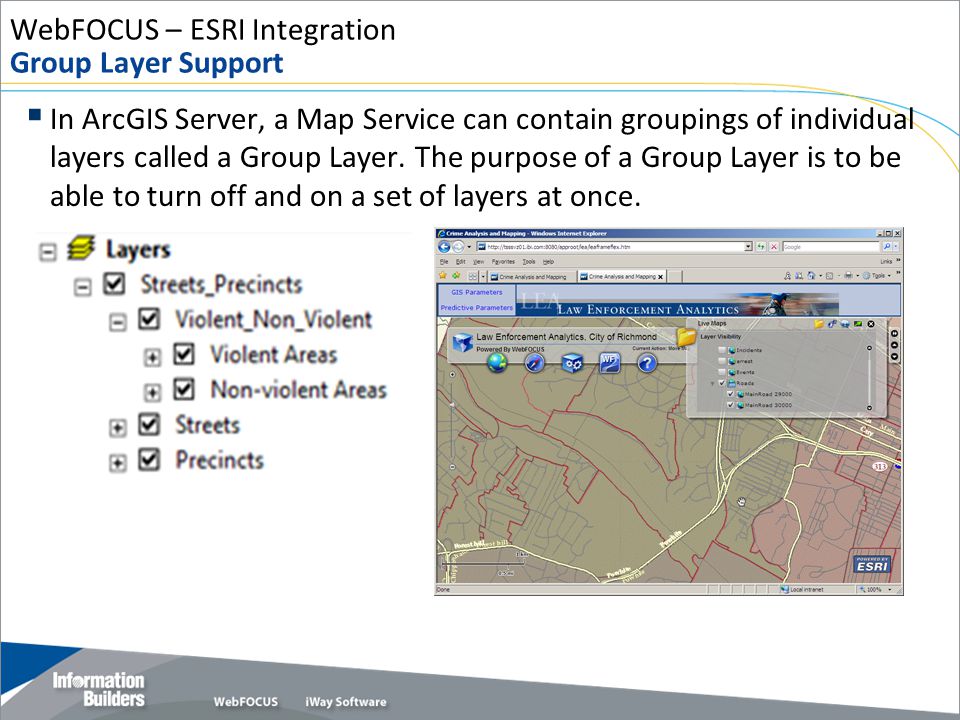Open the Favorites Center star icon
Viewport: 960px width, 720px height.
click(443, 276)
